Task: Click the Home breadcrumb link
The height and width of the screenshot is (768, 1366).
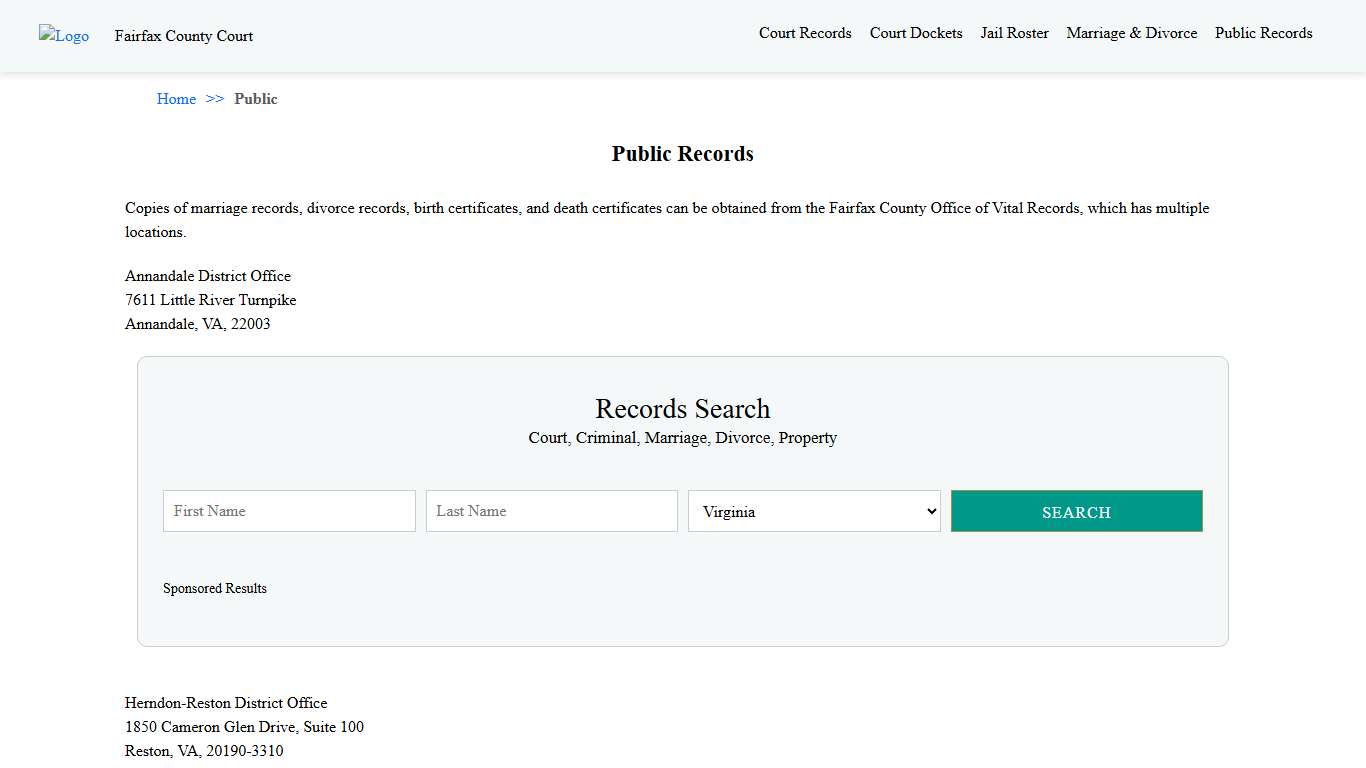Action: [176, 99]
